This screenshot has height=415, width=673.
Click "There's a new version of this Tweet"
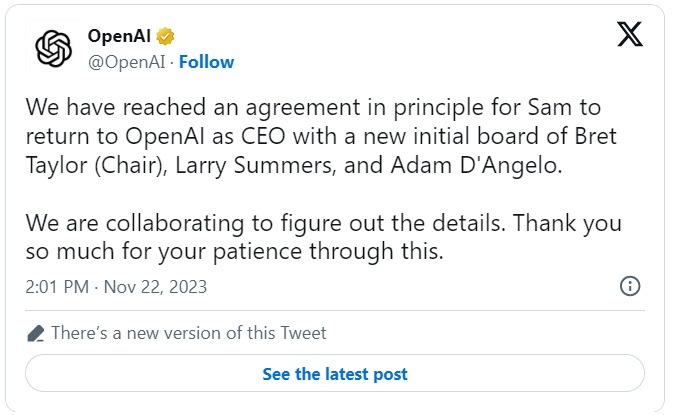pyautogui.click(x=188, y=333)
